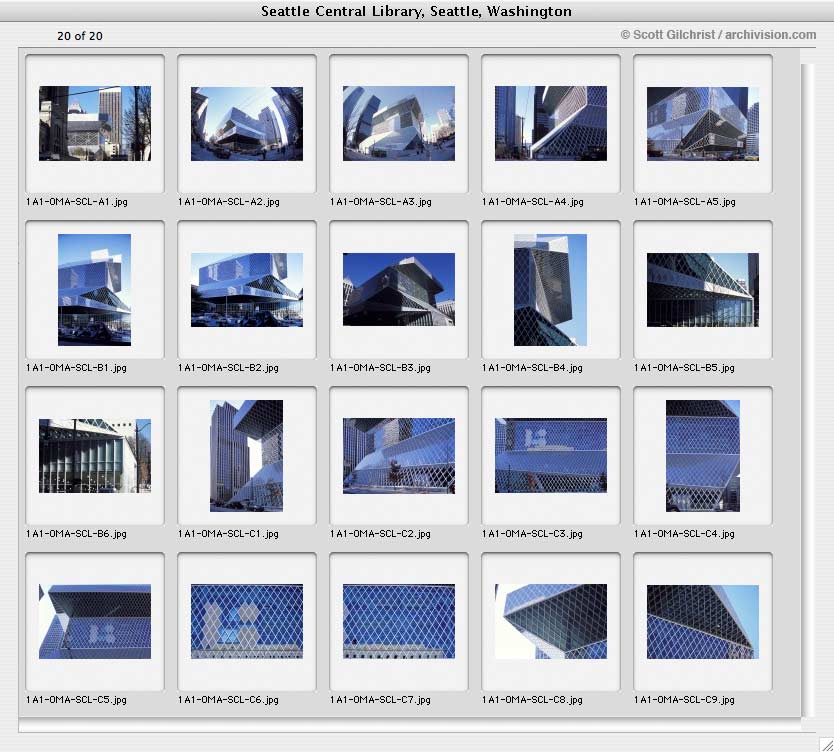Click thumbnail image 1A1-OMA-SCL-A3.jpg
Screen dimensions: 834x752
[x=399, y=123]
